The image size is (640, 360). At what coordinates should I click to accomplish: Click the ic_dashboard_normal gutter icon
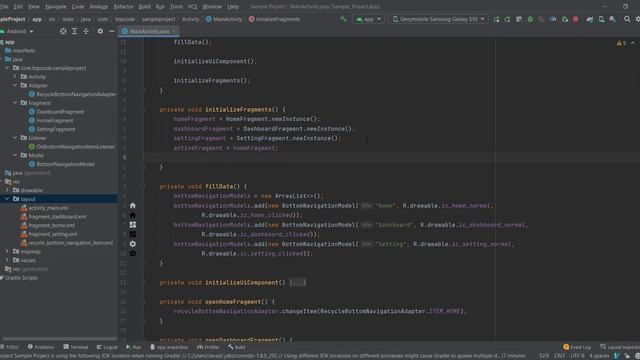(x=133, y=224)
